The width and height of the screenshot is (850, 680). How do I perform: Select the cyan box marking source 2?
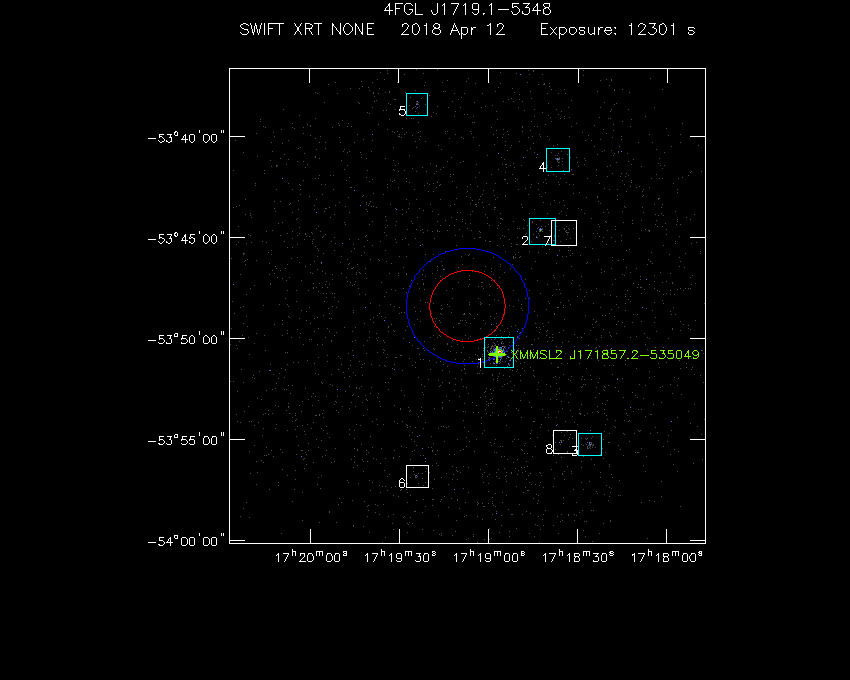click(542, 232)
